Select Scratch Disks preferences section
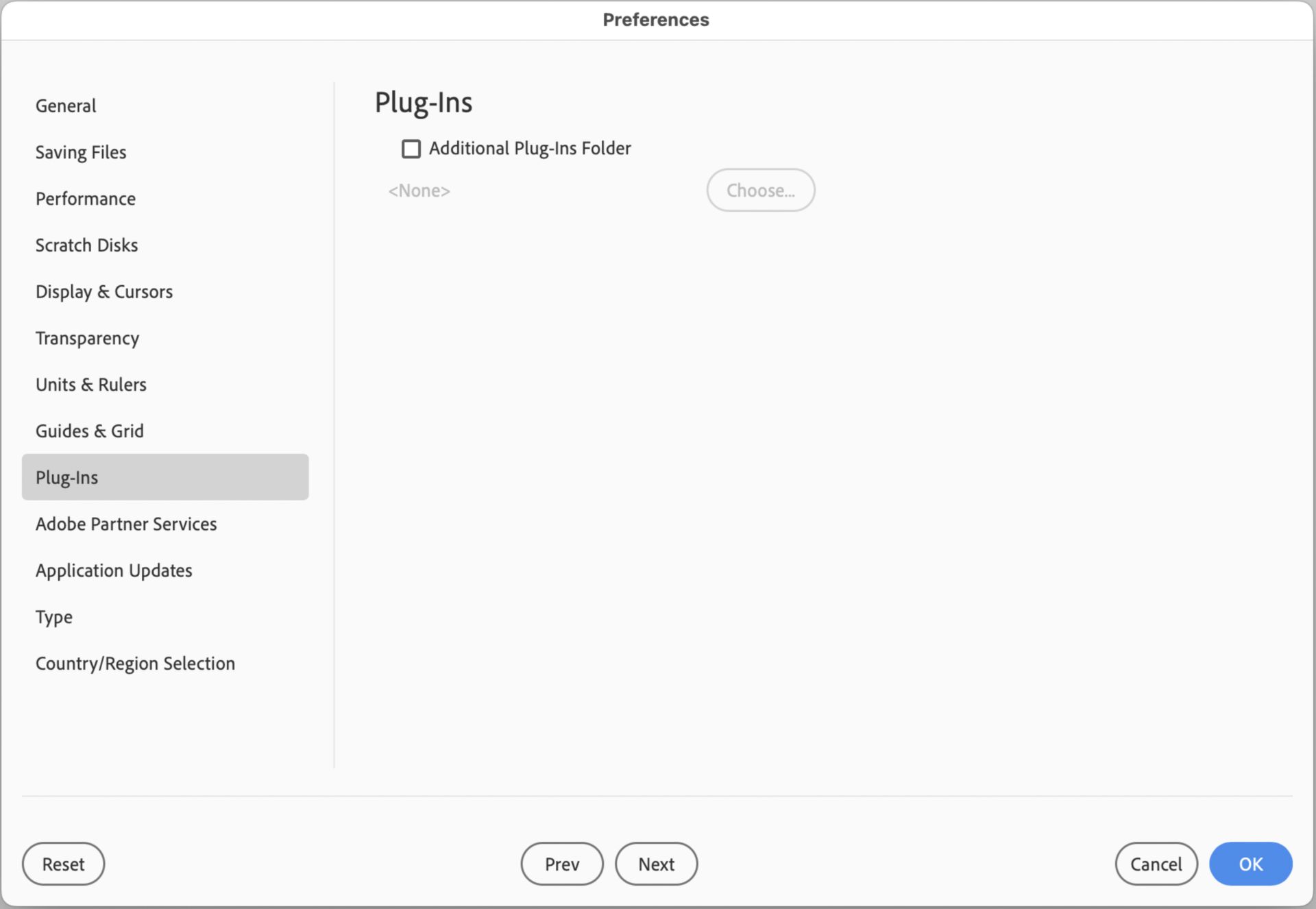Image resolution: width=1316 pixels, height=909 pixels. pyautogui.click(x=86, y=244)
